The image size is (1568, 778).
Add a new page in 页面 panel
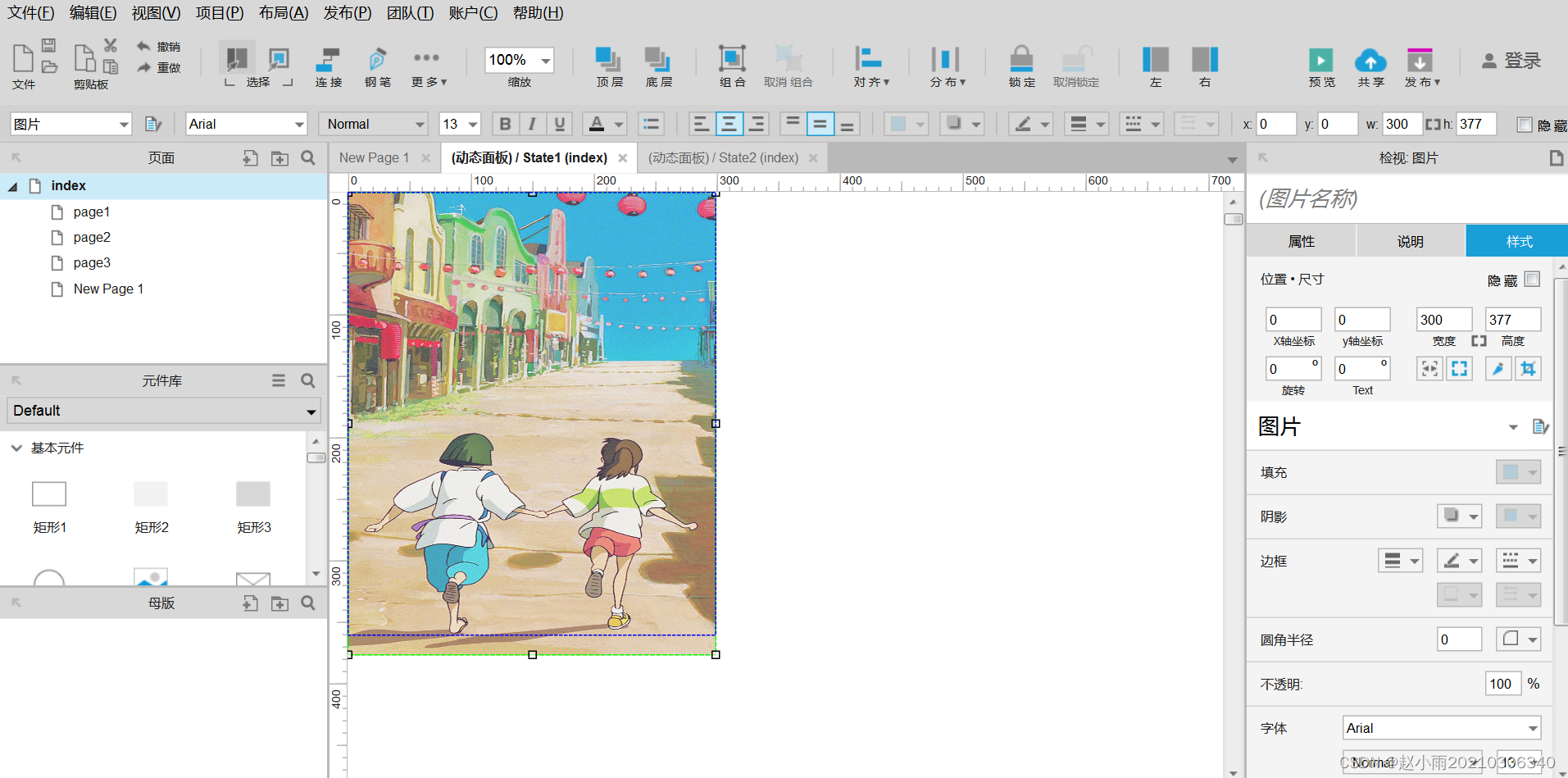[251, 157]
